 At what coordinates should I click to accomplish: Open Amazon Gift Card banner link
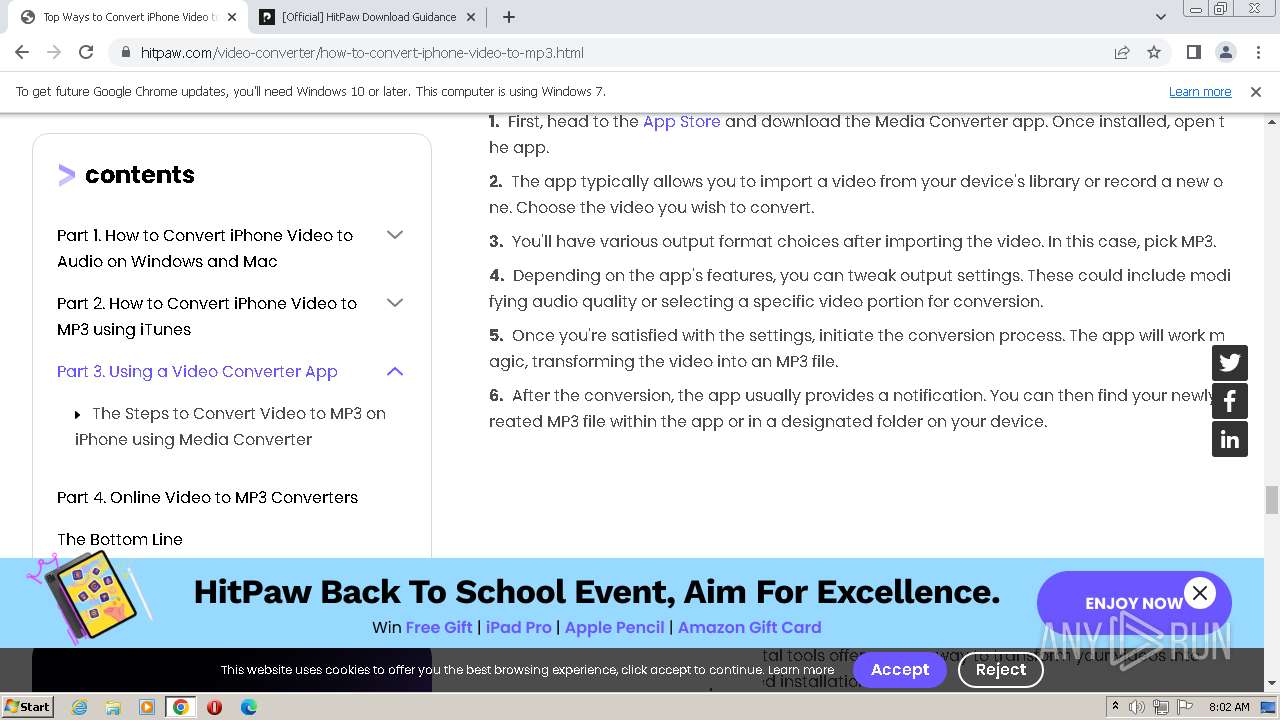[749, 627]
